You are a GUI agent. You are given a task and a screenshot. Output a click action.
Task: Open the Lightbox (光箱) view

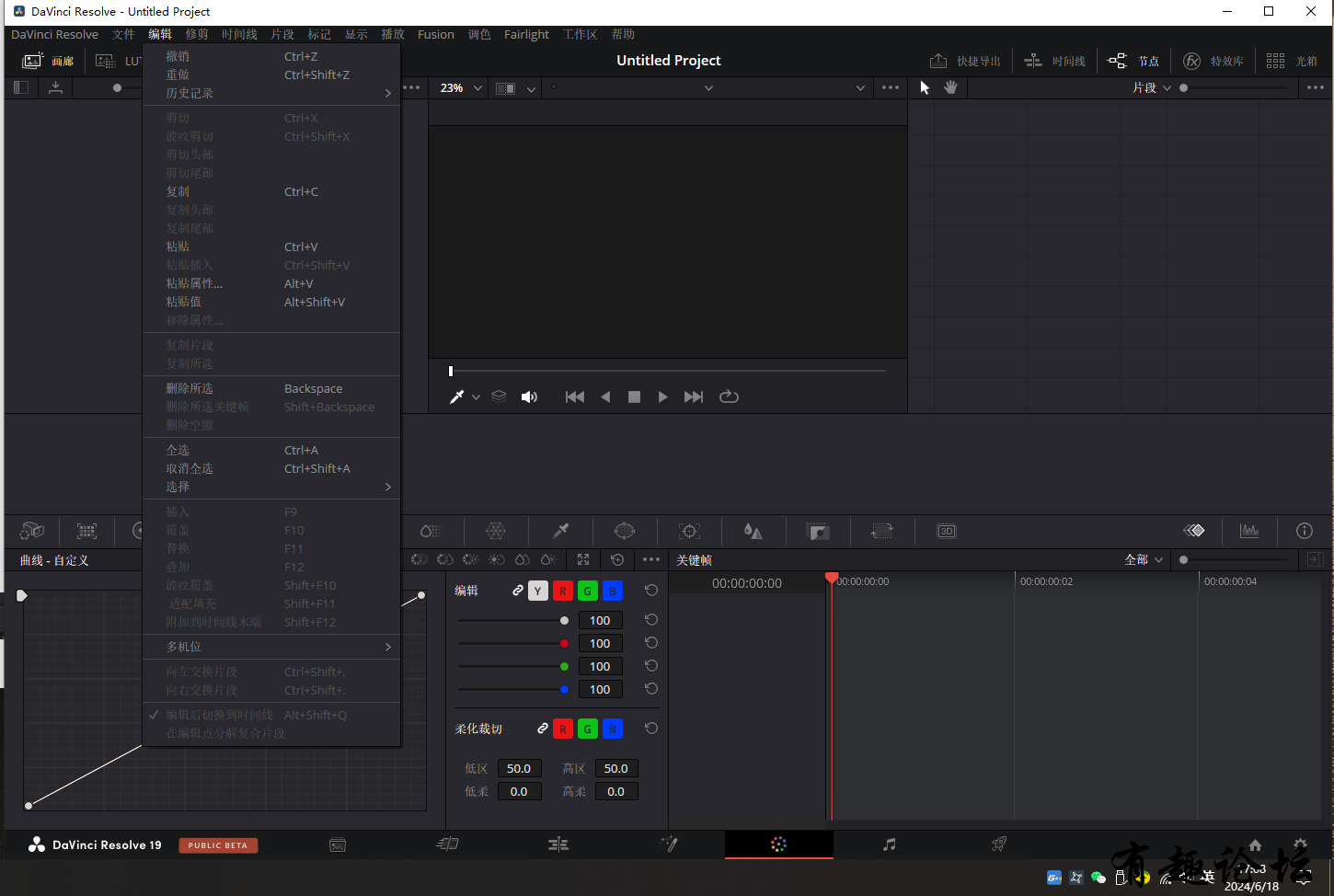coord(1292,61)
